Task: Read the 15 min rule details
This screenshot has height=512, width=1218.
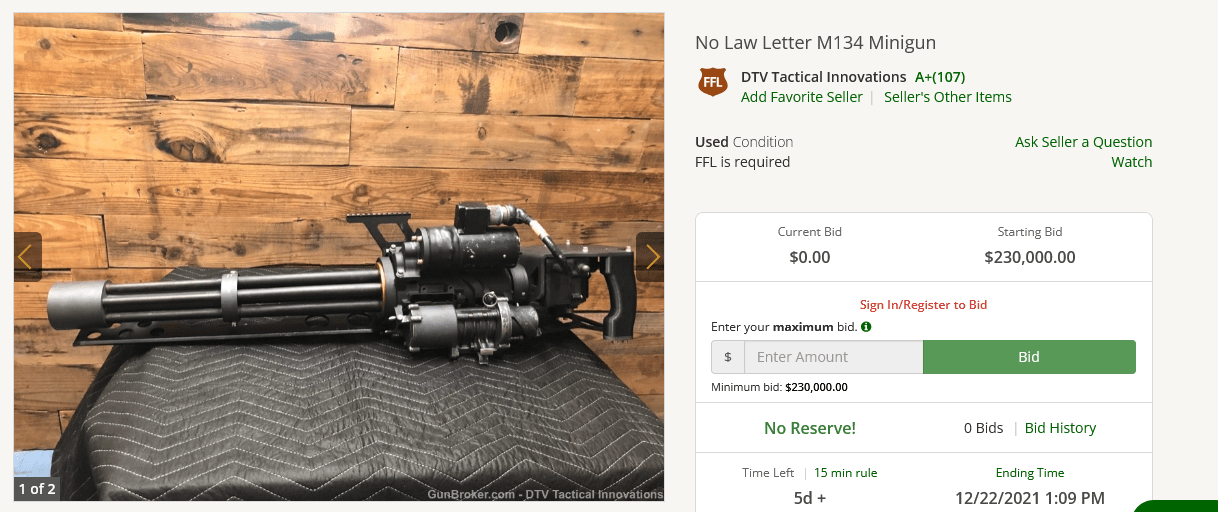Action: coord(845,473)
